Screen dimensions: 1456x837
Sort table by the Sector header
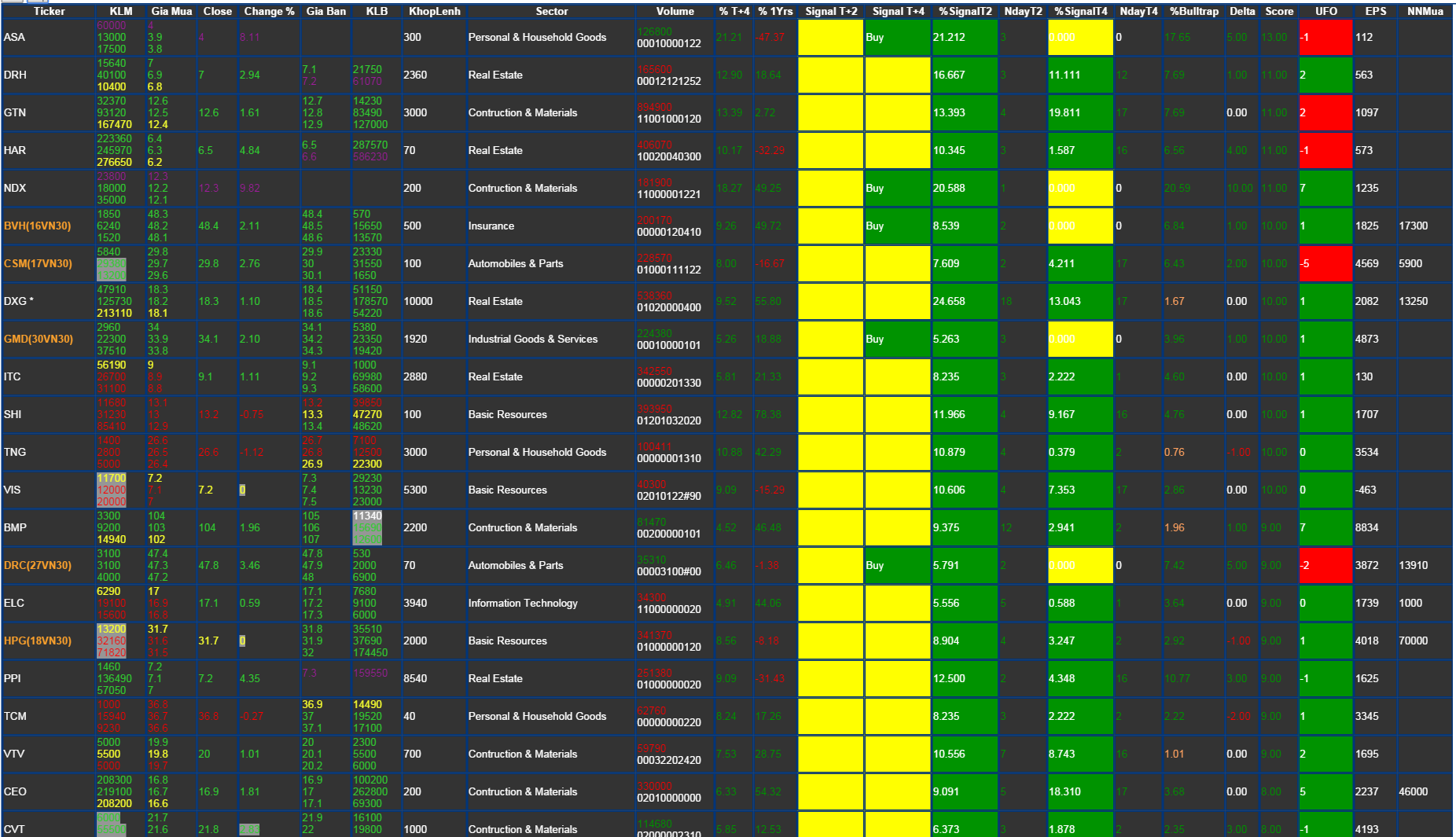551,11
